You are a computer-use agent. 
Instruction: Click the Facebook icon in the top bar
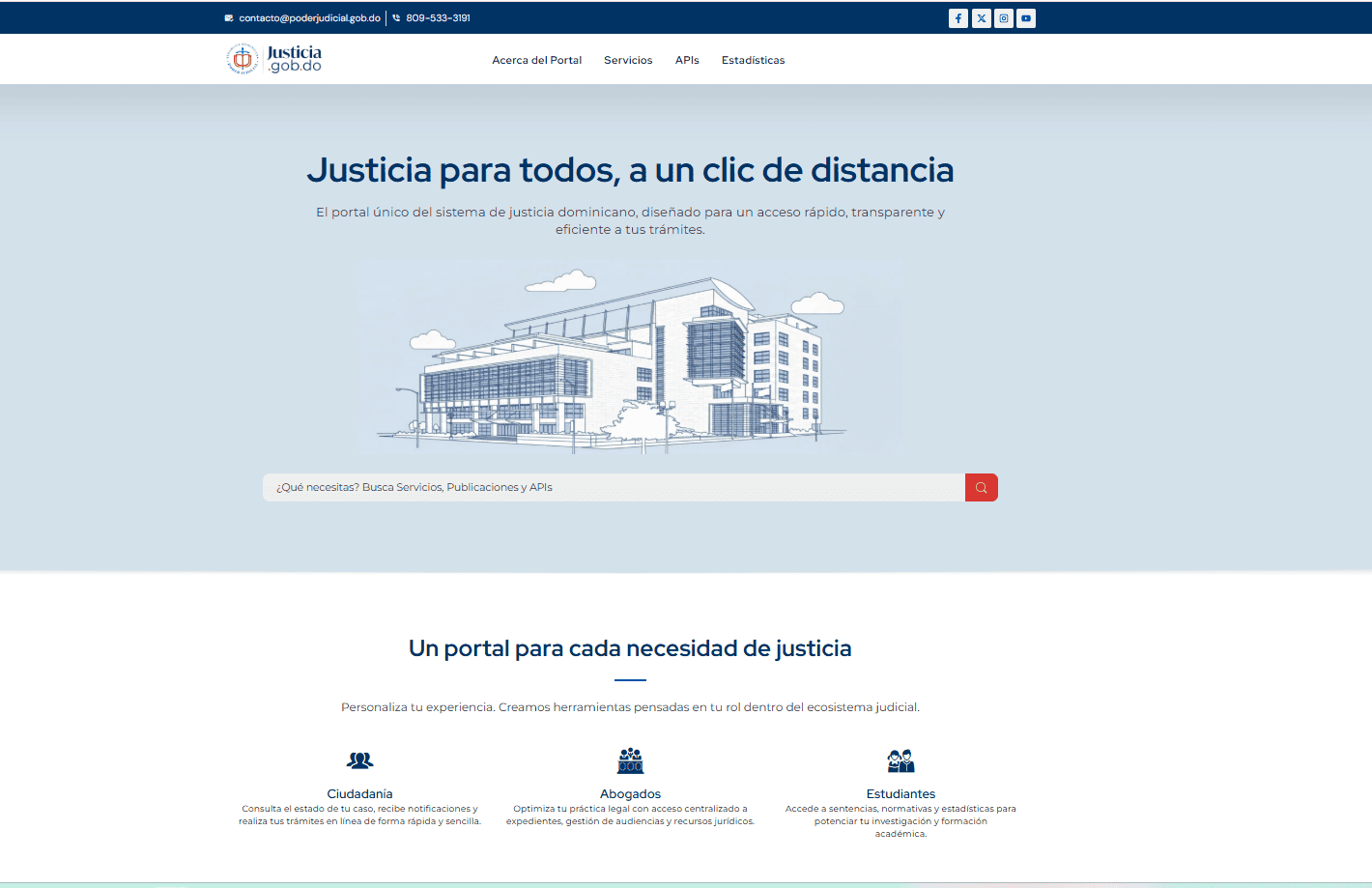point(958,17)
